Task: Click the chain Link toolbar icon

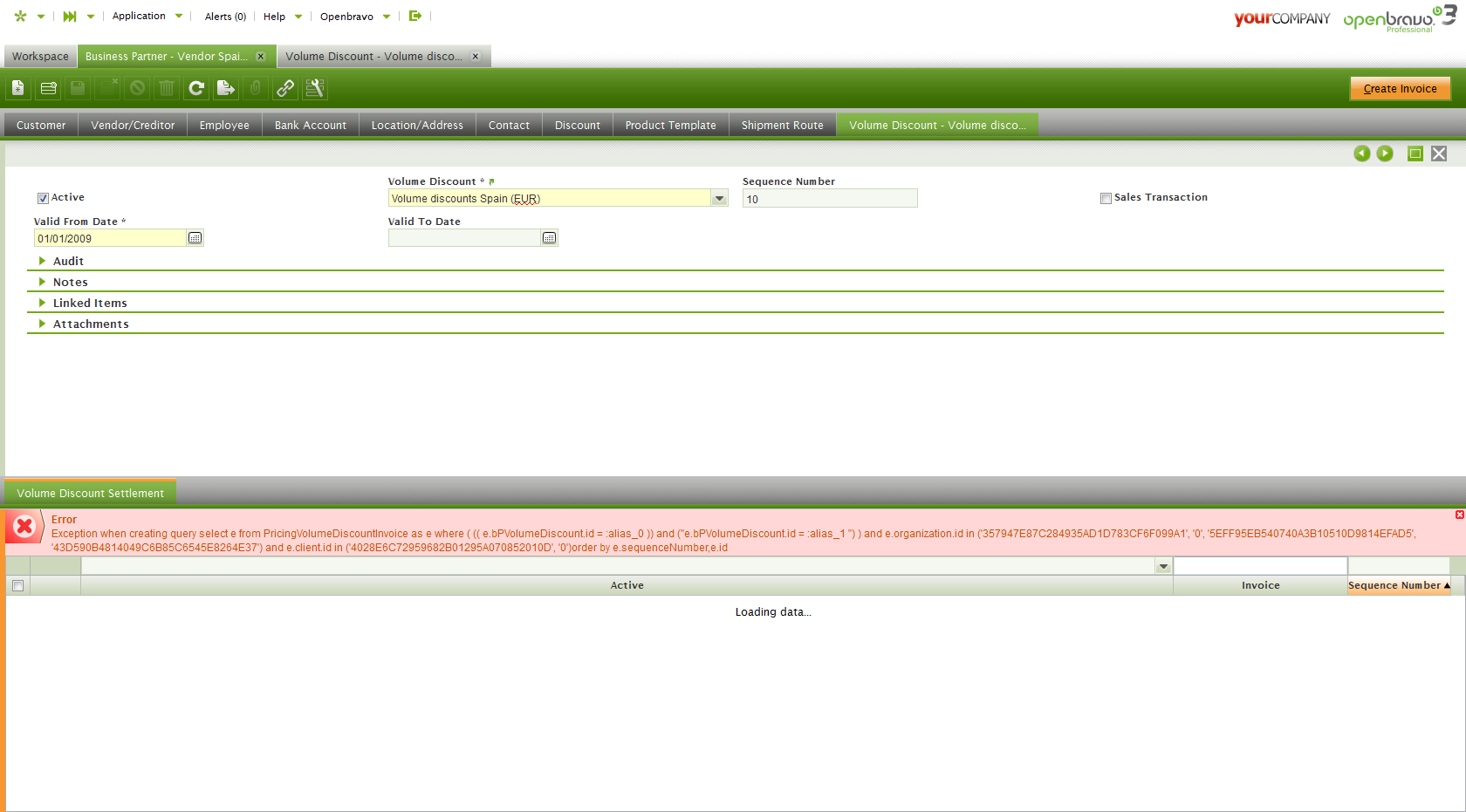Action: click(285, 88)
